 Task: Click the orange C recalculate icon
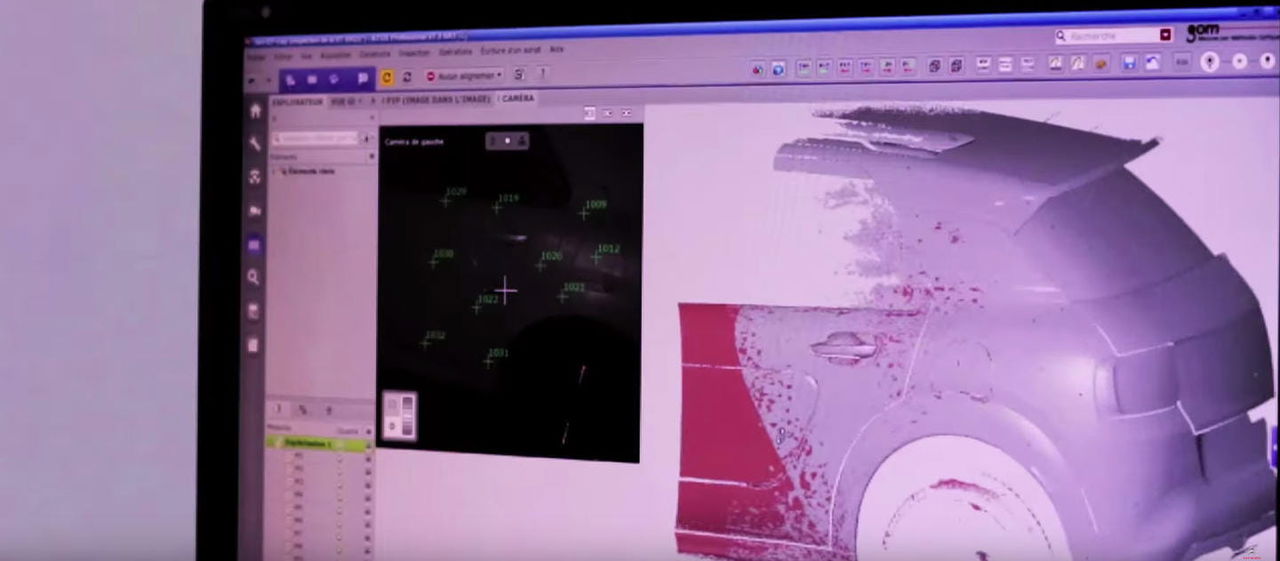388,76
